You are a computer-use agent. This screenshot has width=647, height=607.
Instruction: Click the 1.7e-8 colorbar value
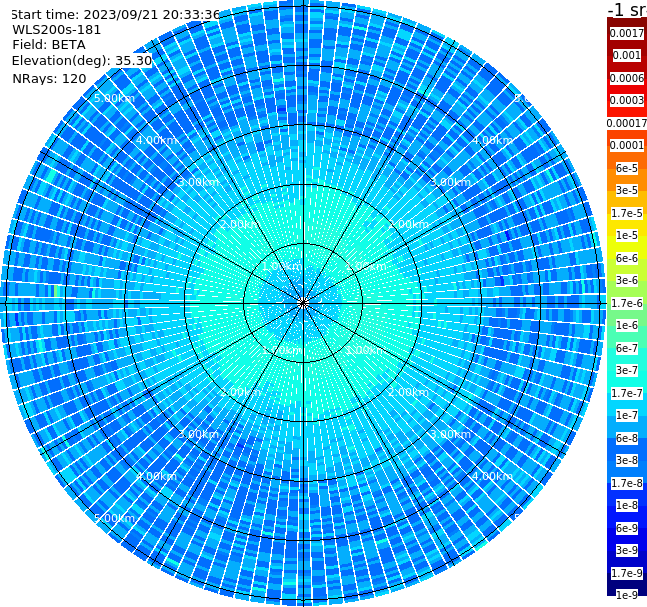point(627,483)
